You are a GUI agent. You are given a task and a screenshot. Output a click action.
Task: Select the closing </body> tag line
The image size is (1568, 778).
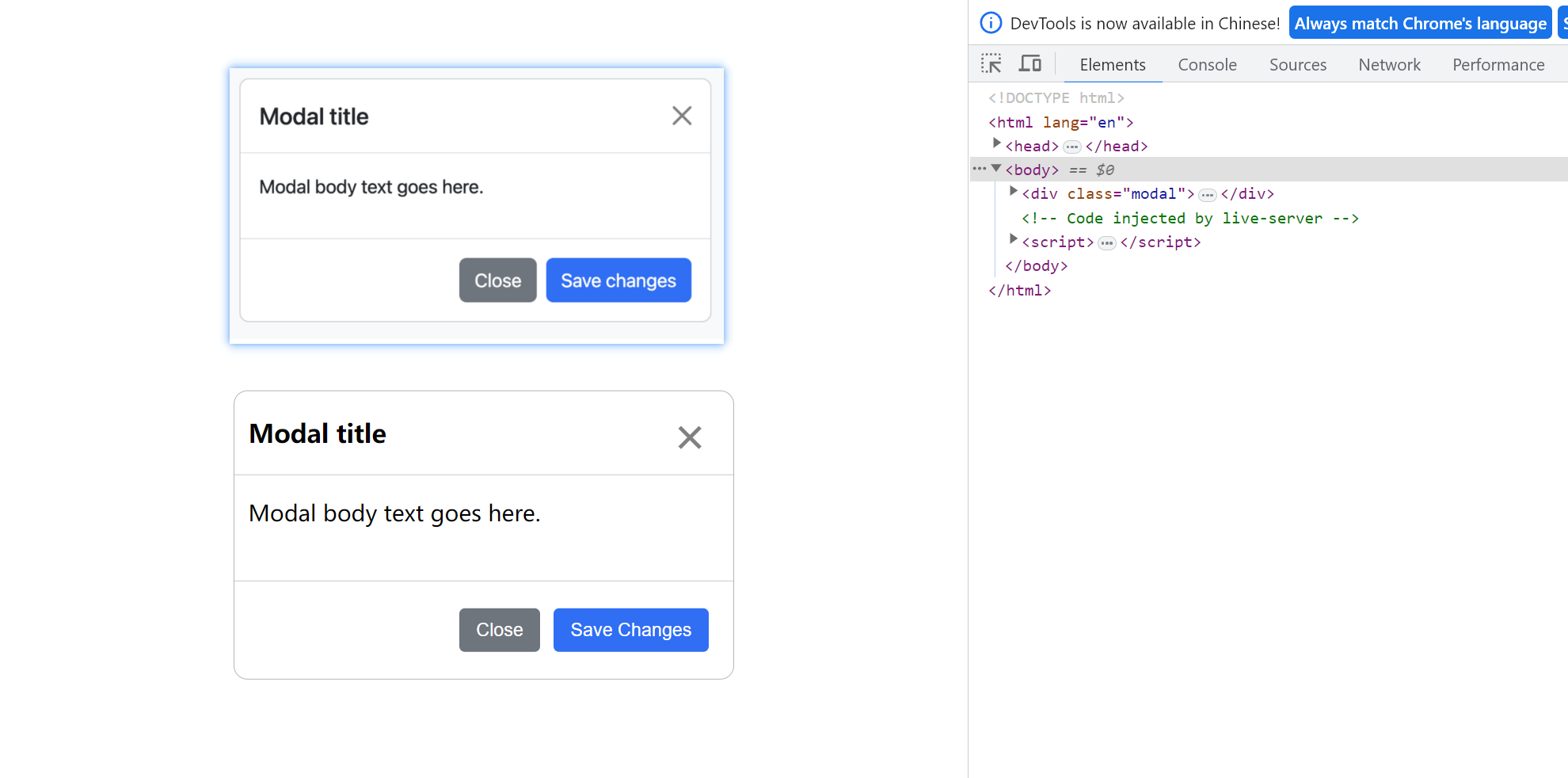pos(1036,266)
